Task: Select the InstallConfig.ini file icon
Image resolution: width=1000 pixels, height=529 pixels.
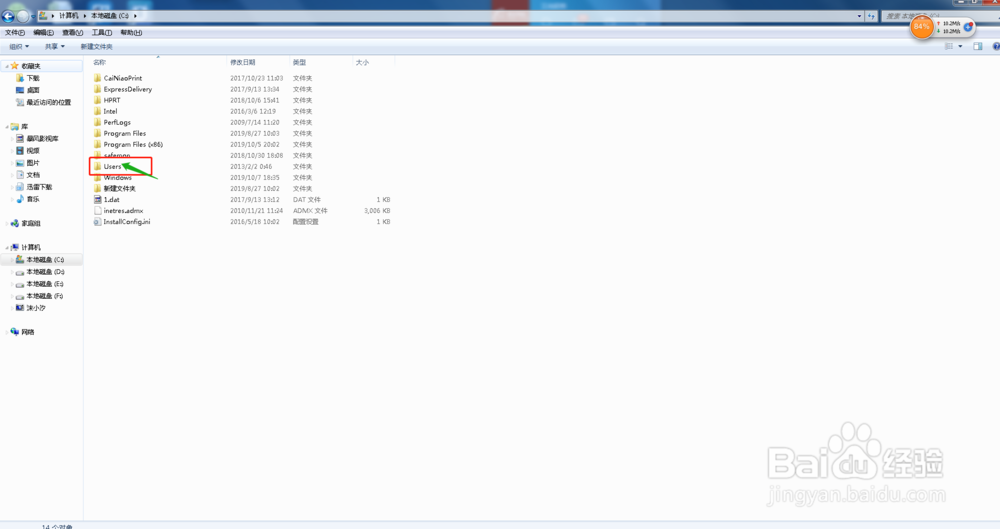Action: [98, 221]
